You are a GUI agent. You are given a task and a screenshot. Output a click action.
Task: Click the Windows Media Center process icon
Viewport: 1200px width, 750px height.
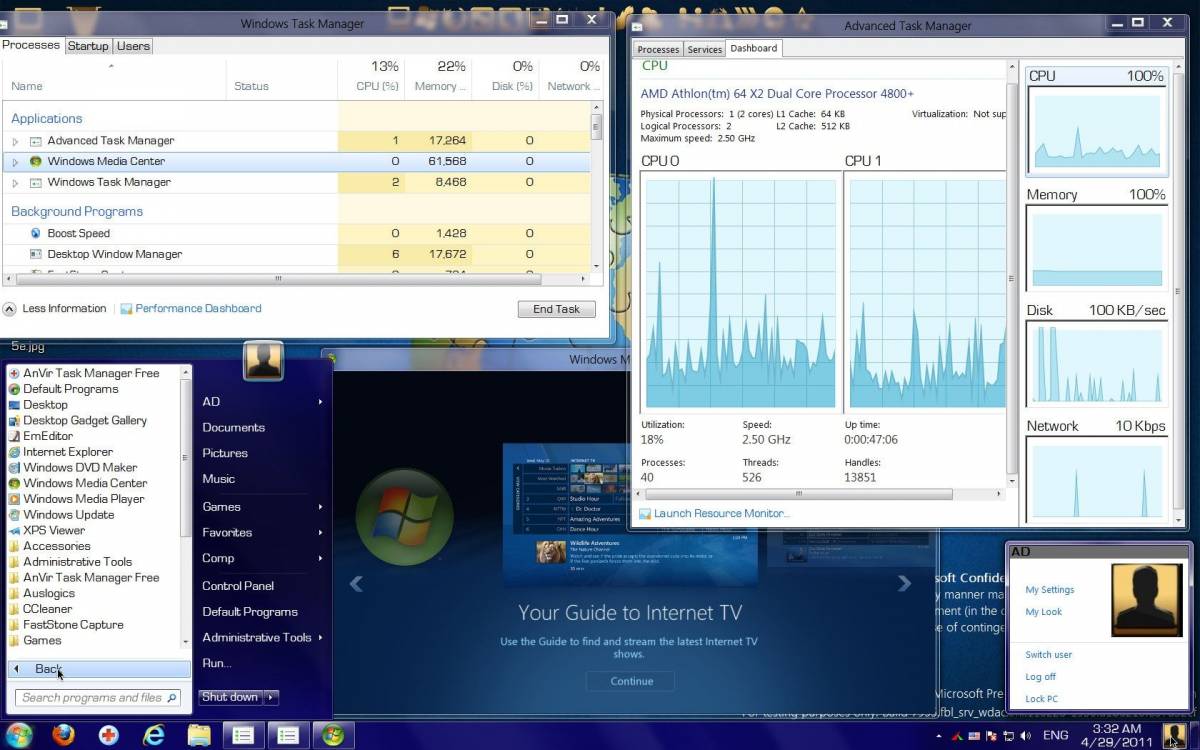[36, 161]
